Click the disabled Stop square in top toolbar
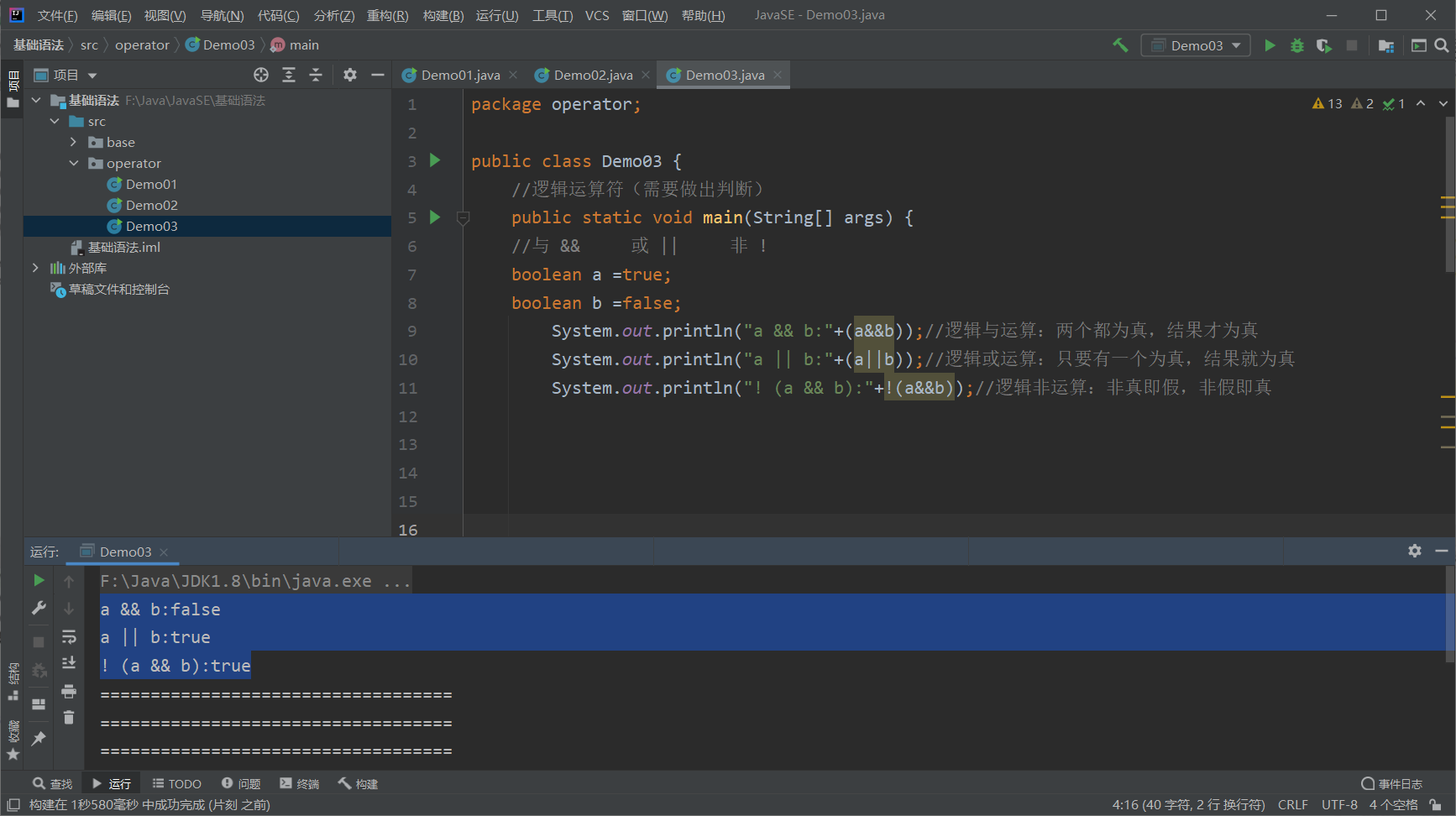 click(x=1352, y=45)
